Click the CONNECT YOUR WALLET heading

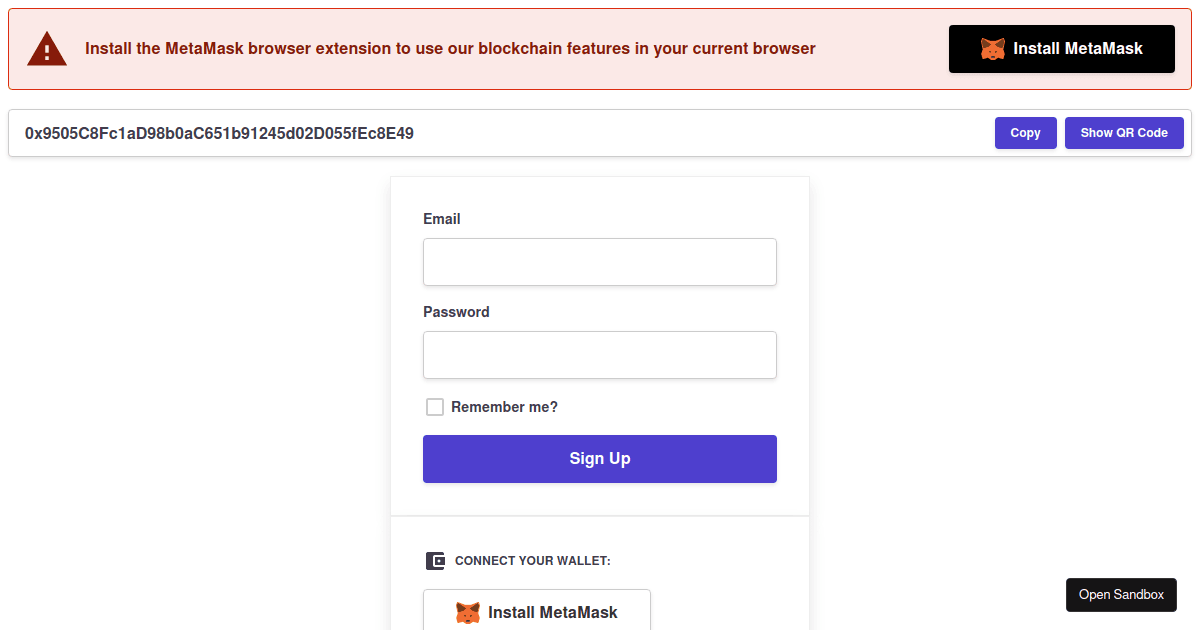532,561
